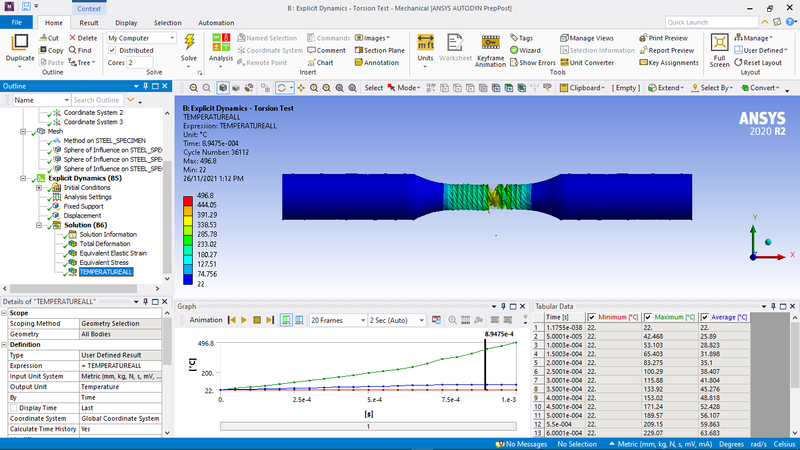This screenshot has width=800, height=450.
Task: Click the Select By option
Action: point(712,88)
